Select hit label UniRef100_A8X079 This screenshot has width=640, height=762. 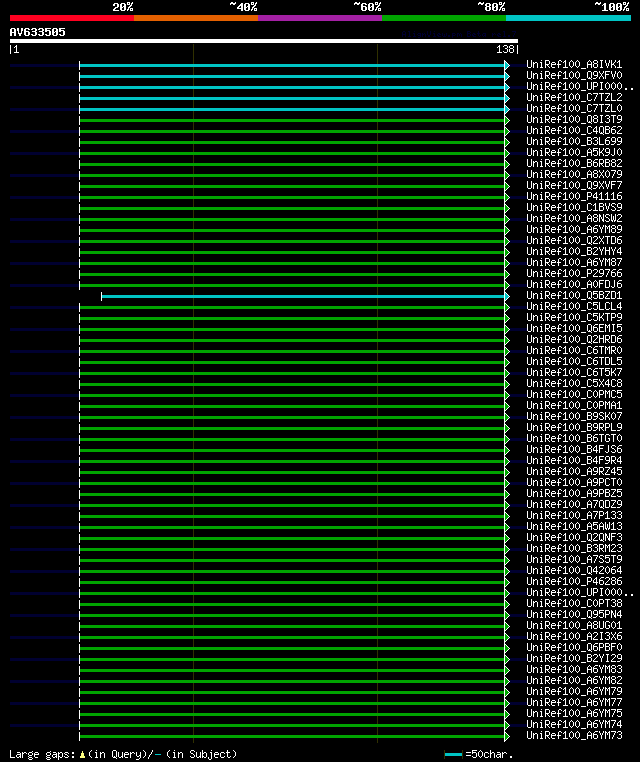(574, 174)
